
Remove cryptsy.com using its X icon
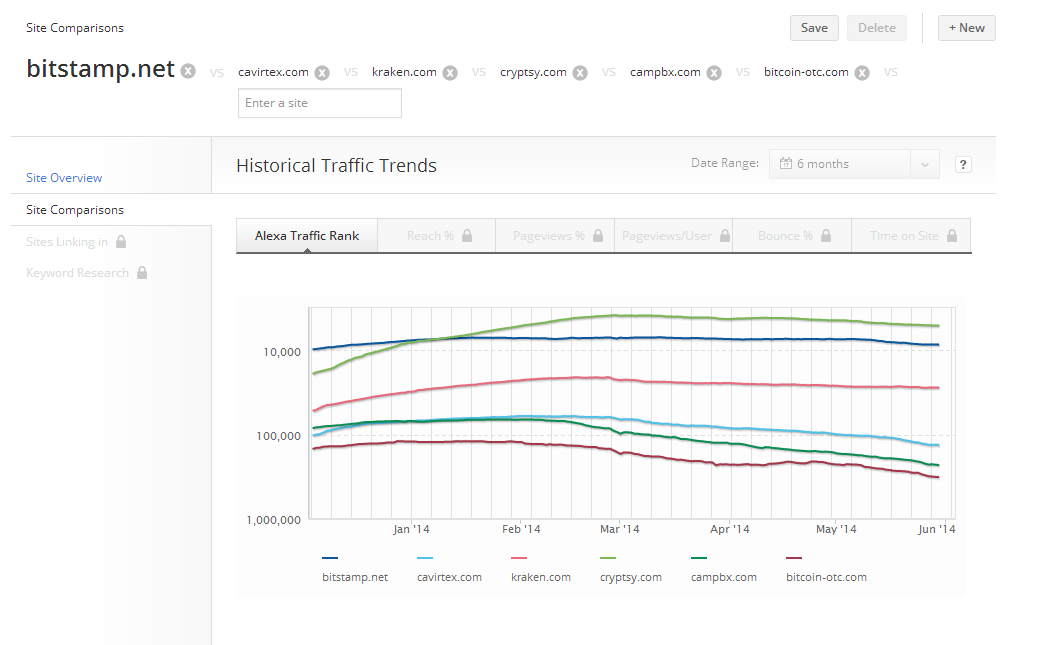point(580,73)
